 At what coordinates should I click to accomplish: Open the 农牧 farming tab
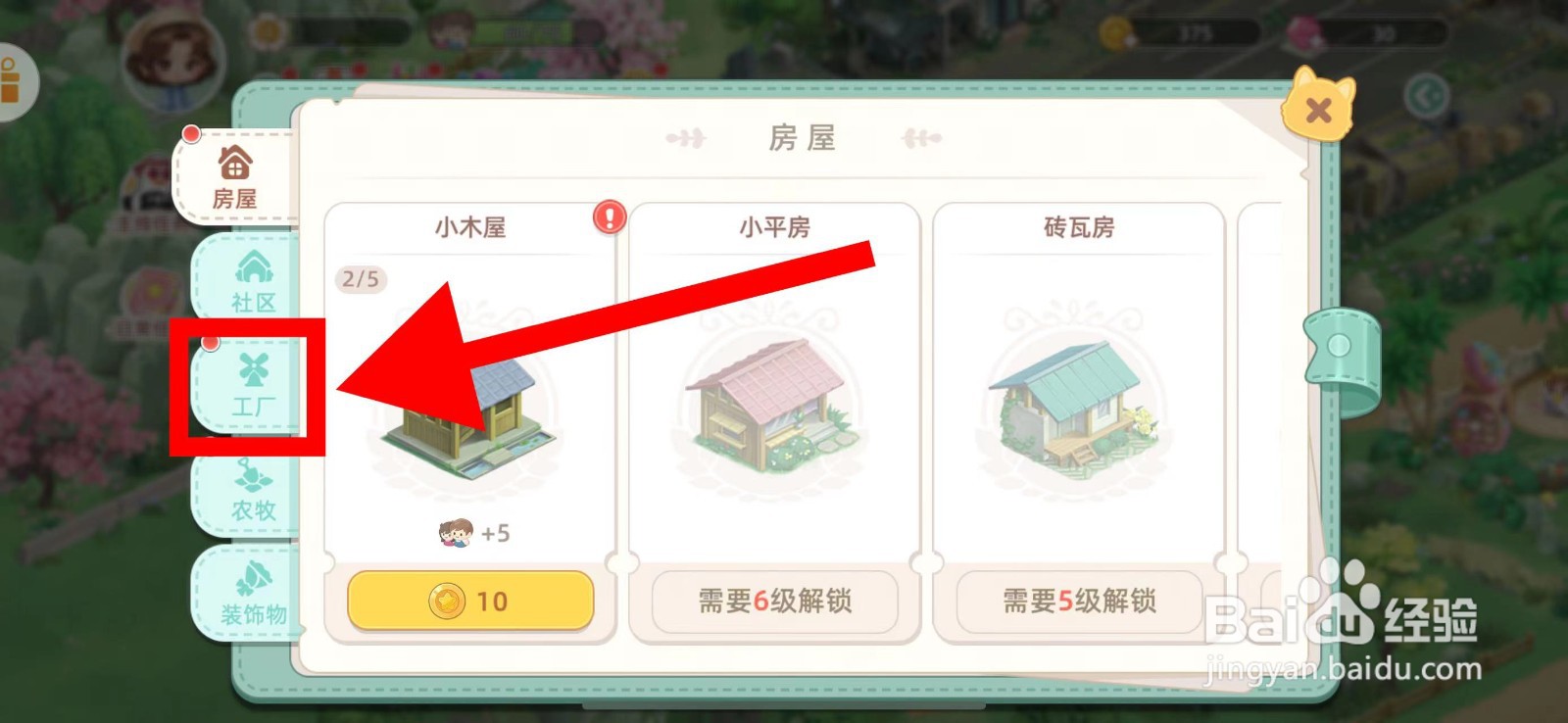253,492
